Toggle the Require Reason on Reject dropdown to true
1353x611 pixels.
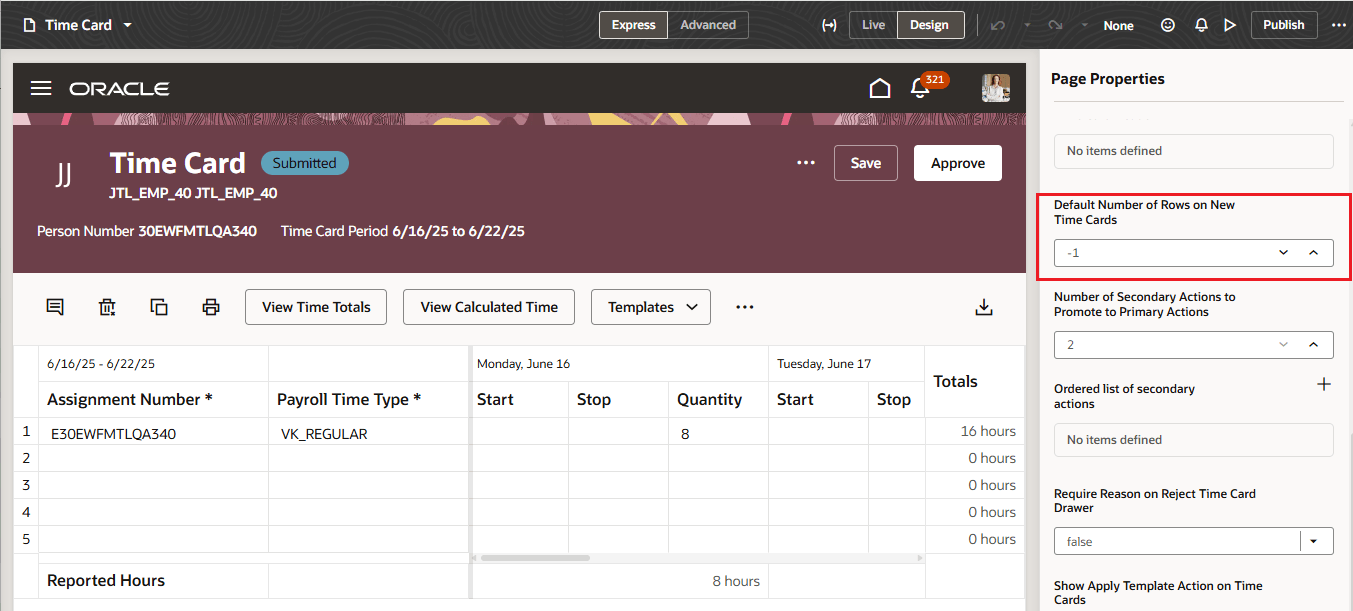[1315, 540]
